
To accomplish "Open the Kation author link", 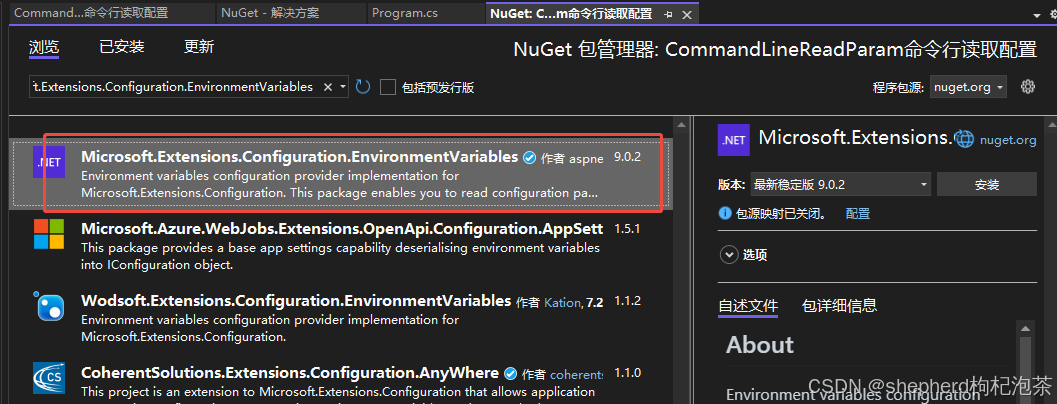I will click(x=562, y=303).
